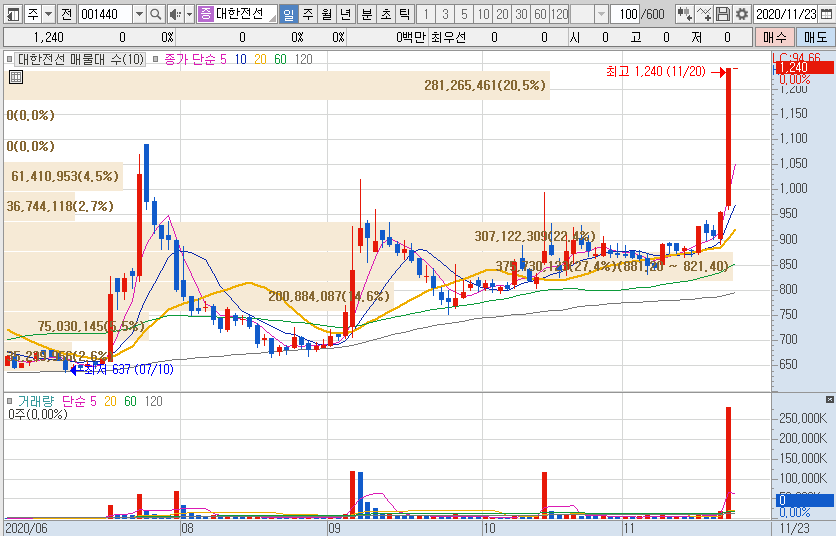Click the 307,122,309(22.4%) volume profile label
The width and height of the screenshot is (836, 536).
535,236
